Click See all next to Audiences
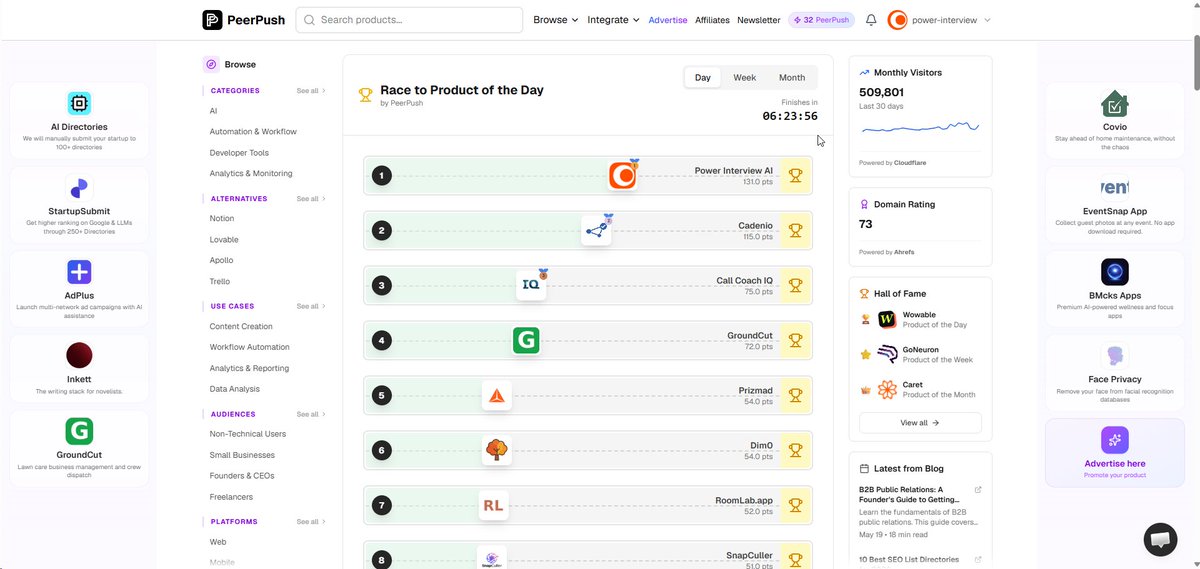 (311, 414)
